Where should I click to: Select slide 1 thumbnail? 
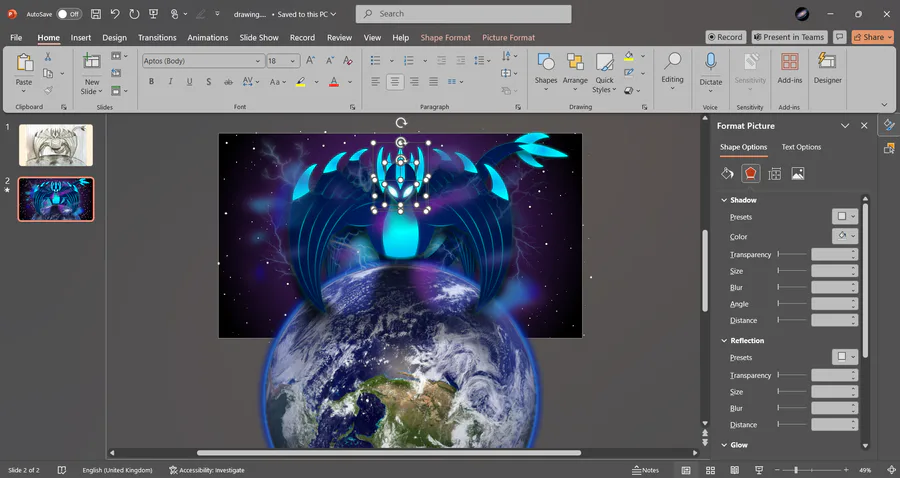[56, 145]
